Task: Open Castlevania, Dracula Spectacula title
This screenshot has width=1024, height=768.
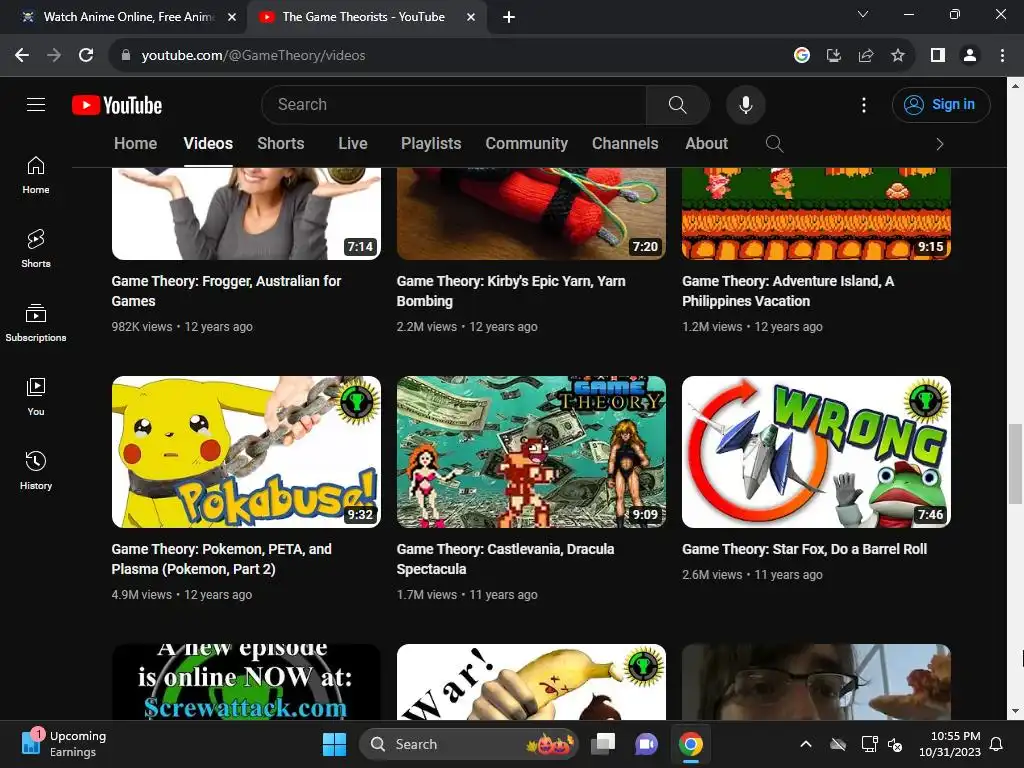Action: coord(505,559)
